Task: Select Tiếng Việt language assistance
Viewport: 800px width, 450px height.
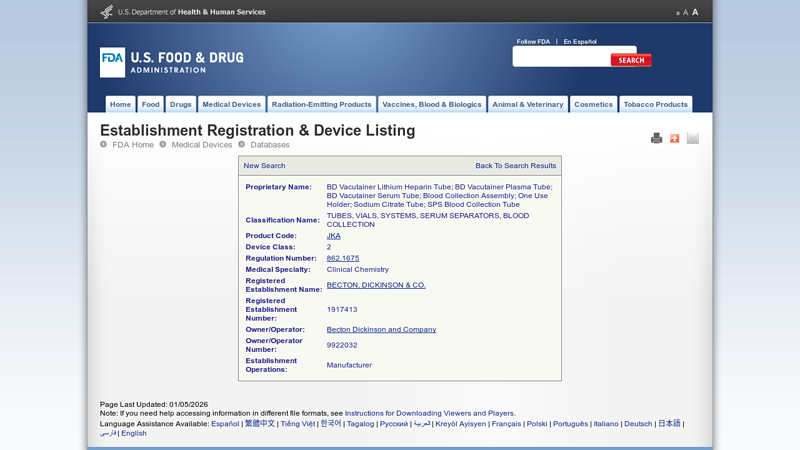Action: (297, 424)
